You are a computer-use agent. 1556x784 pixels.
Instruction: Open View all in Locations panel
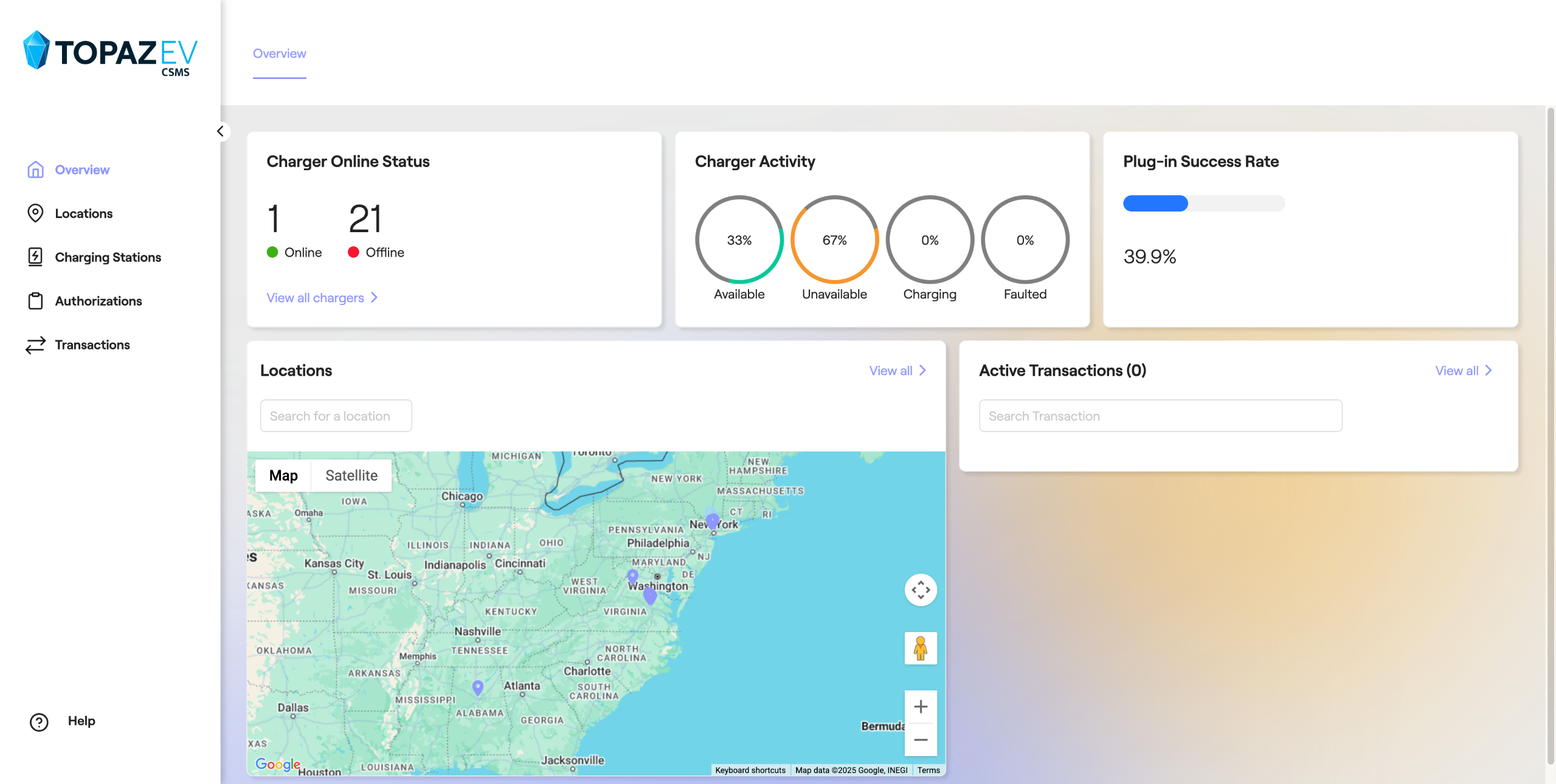[897, 371]
